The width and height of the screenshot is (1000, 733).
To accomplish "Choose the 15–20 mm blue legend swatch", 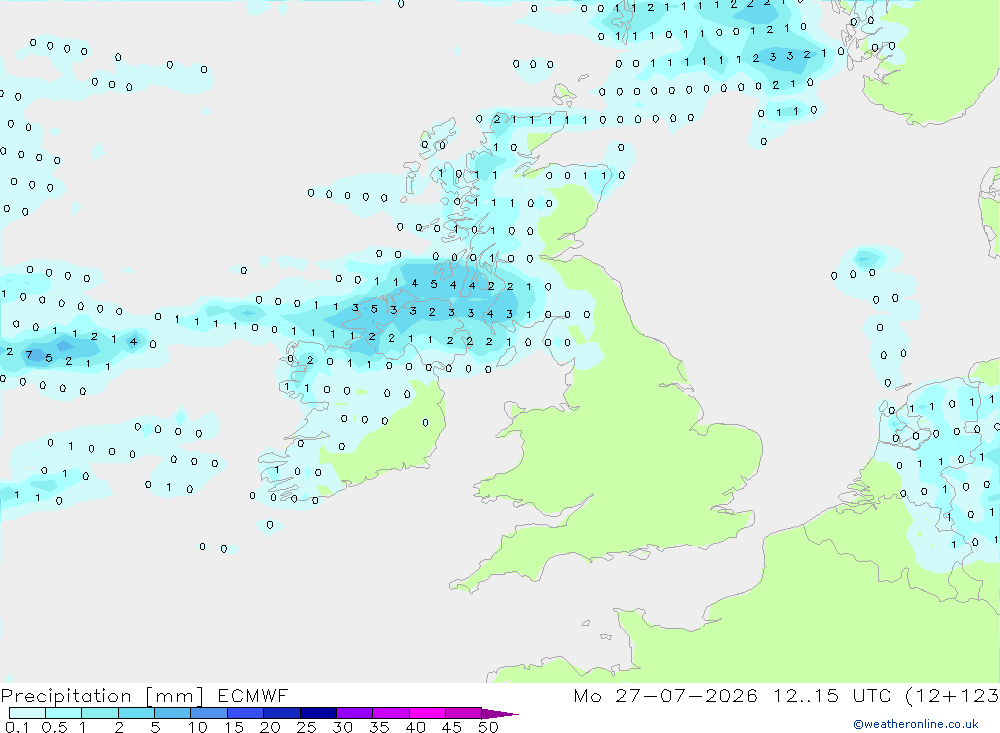I will 246,713.
